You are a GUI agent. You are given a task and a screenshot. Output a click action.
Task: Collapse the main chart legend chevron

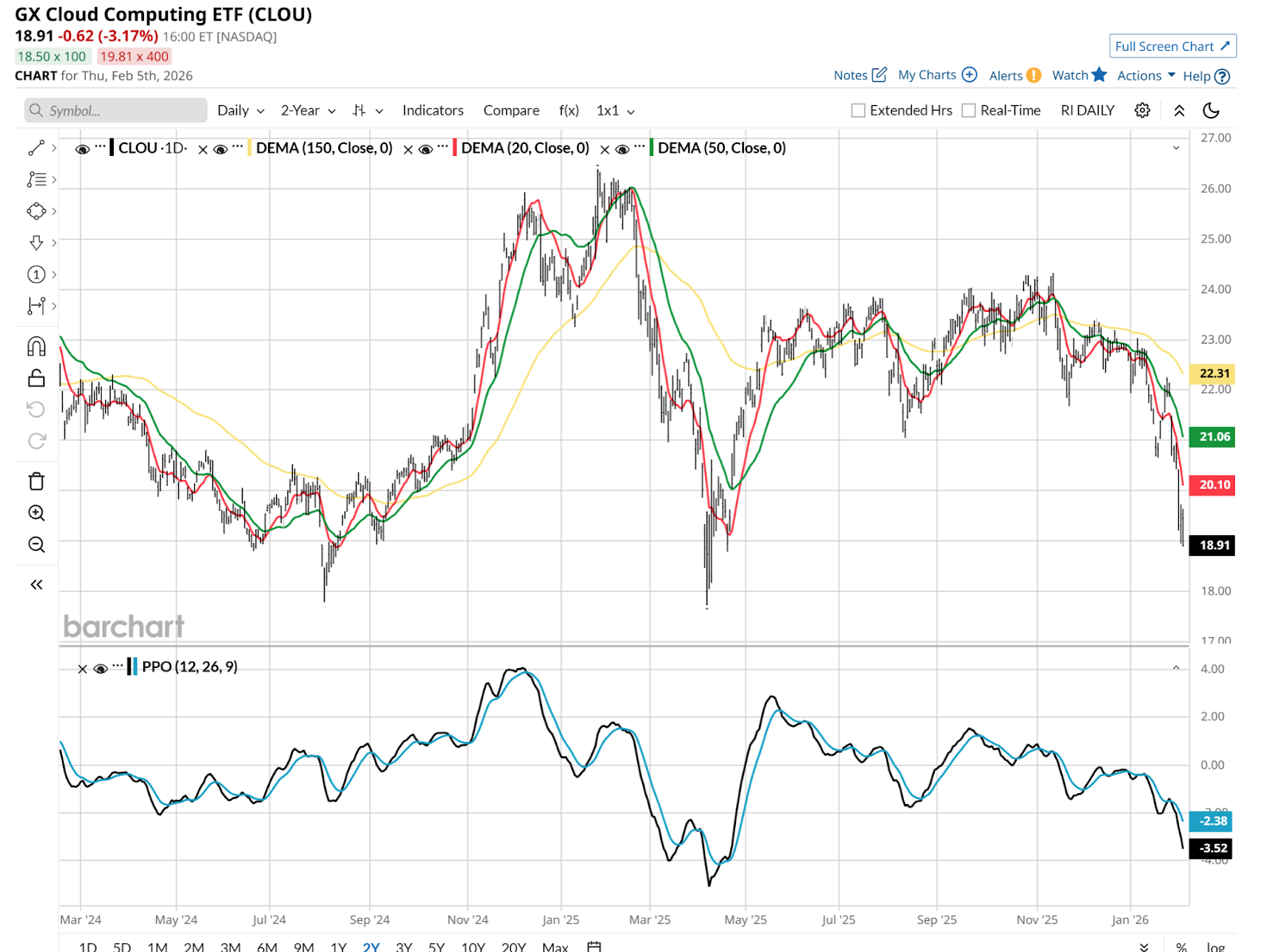(1176, 148)
